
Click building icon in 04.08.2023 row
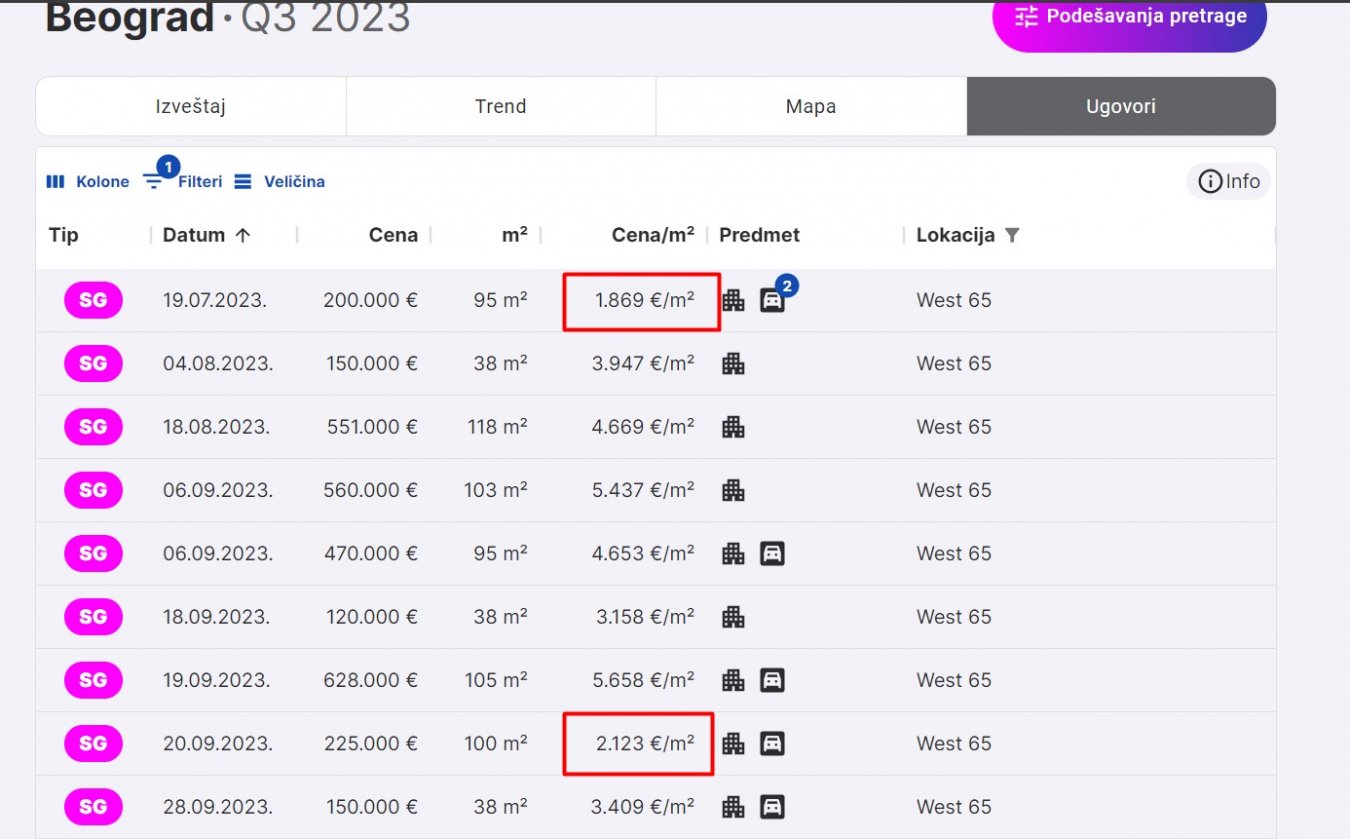733,363
